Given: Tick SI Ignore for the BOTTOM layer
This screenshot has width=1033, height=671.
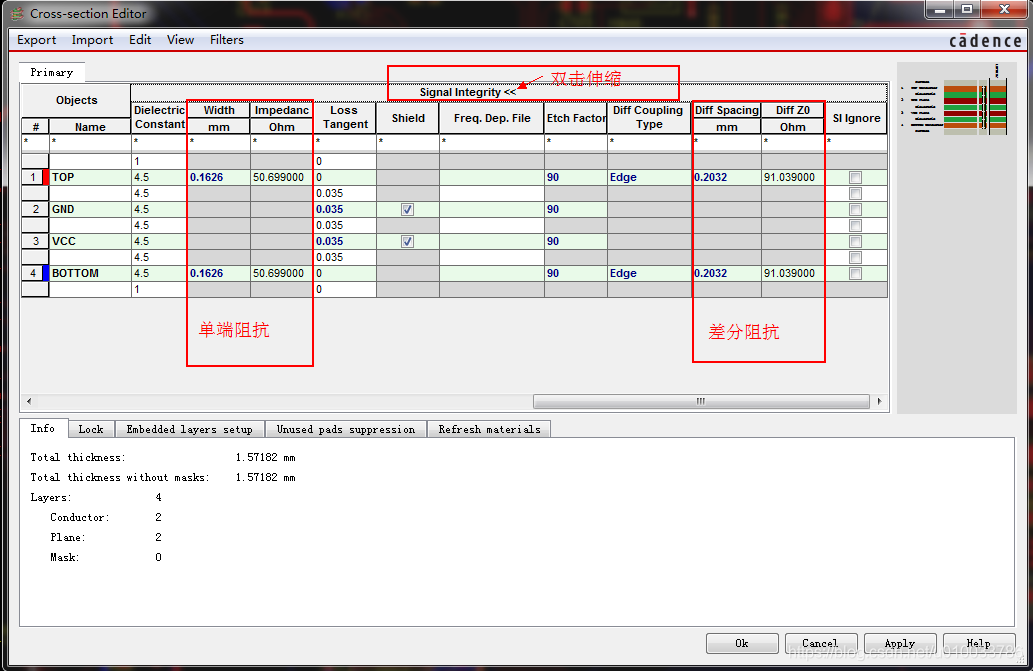Looking at the screenshot, I should point(855,273).
